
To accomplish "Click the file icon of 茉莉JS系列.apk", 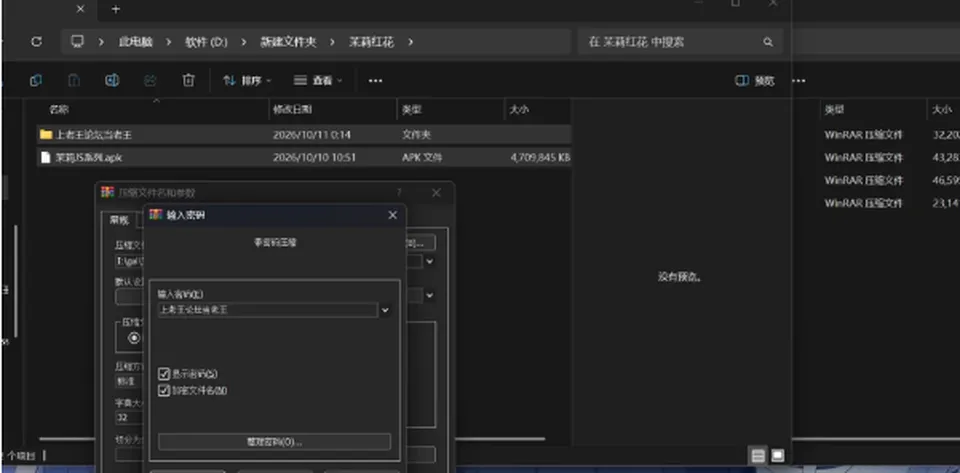I will coord(45,157).
